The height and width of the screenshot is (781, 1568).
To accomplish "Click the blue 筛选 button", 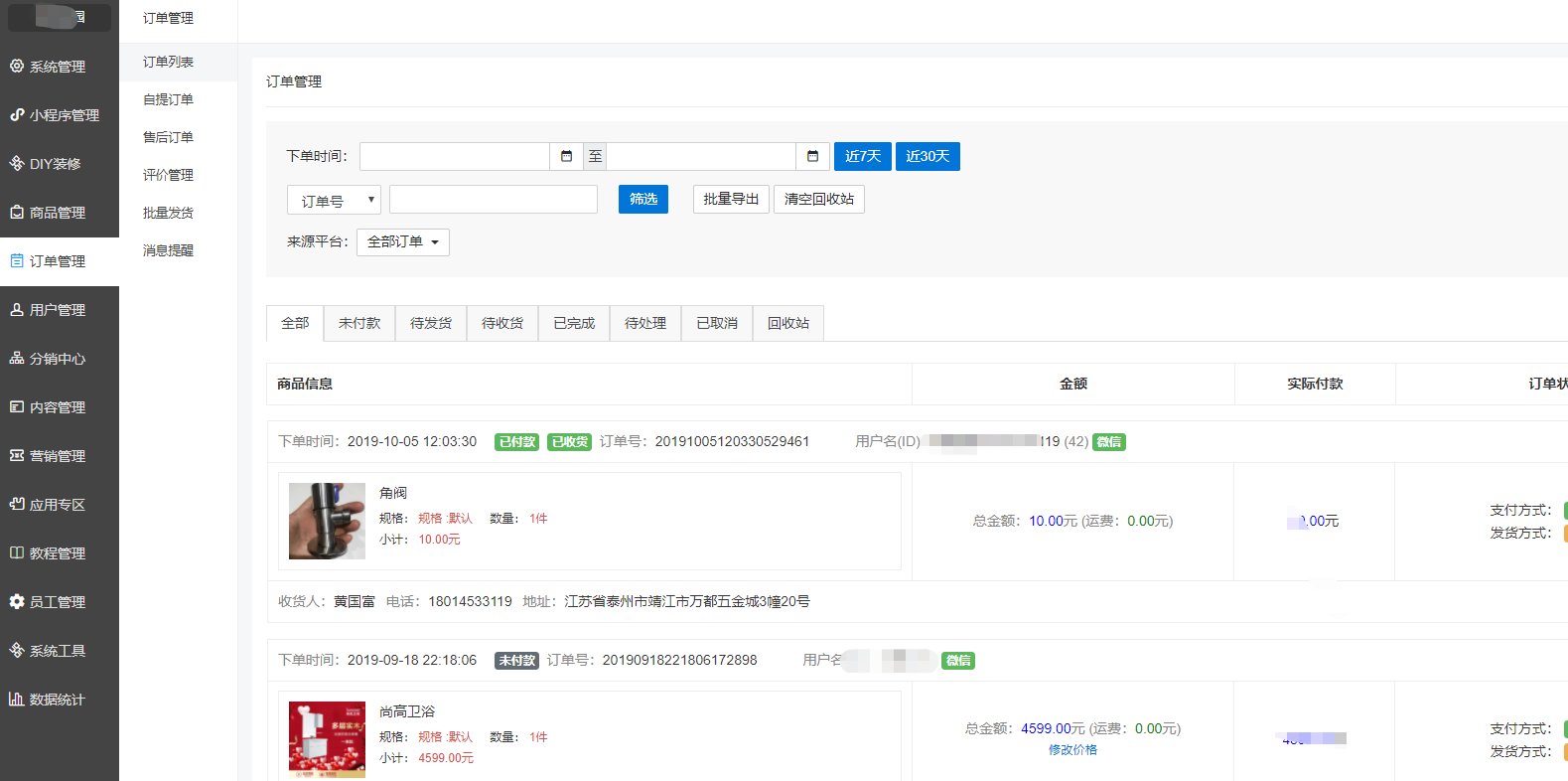I will tap(642, 199).
